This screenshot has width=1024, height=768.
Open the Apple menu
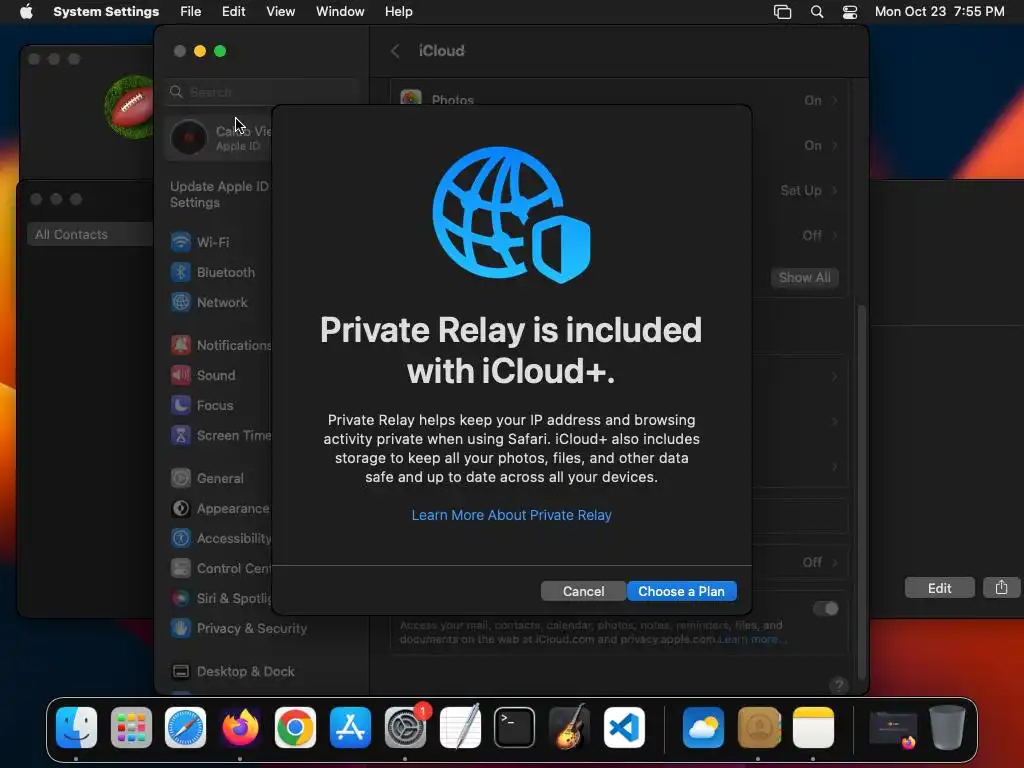coord(26,12)
